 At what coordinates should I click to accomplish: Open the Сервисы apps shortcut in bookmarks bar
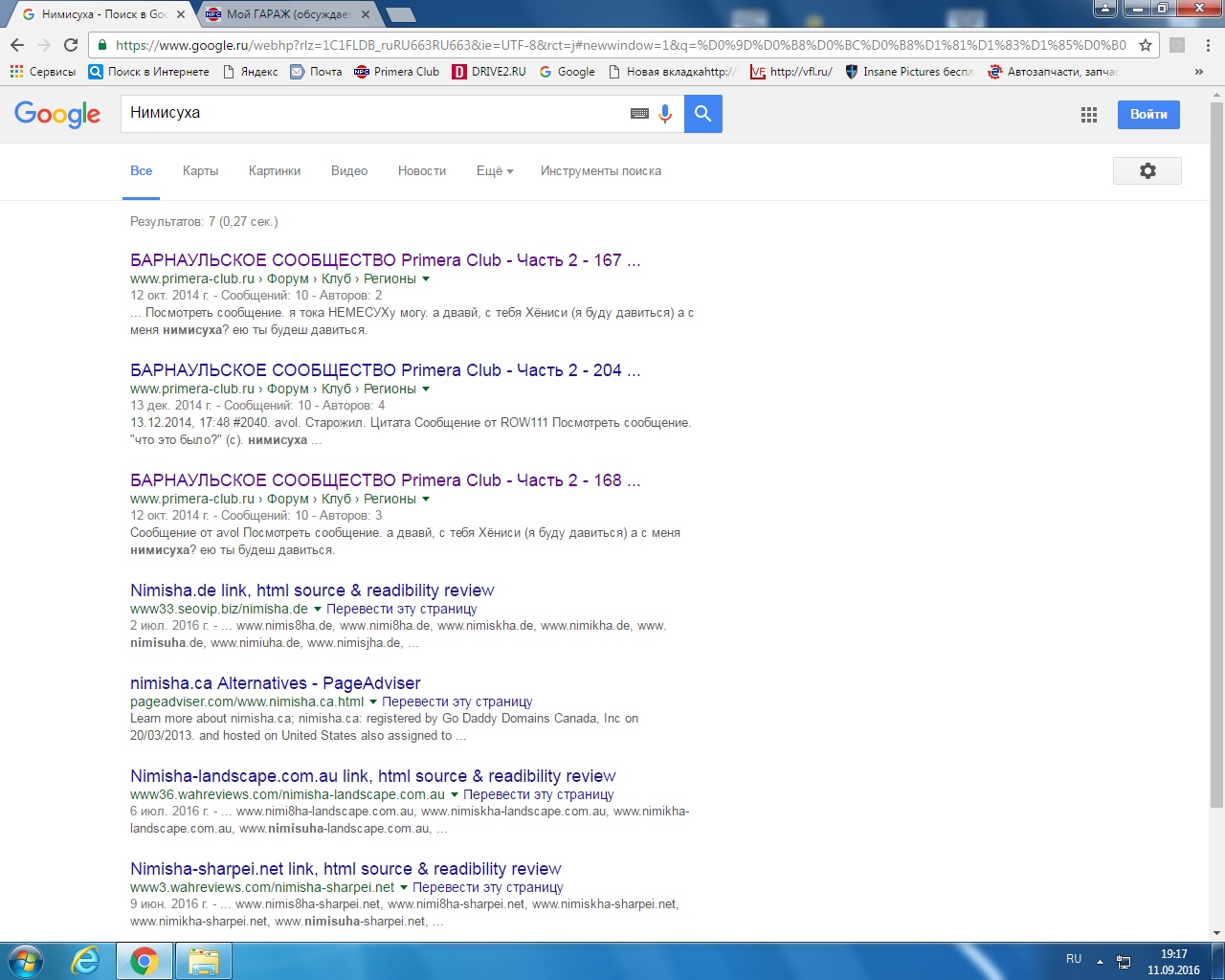43,72
